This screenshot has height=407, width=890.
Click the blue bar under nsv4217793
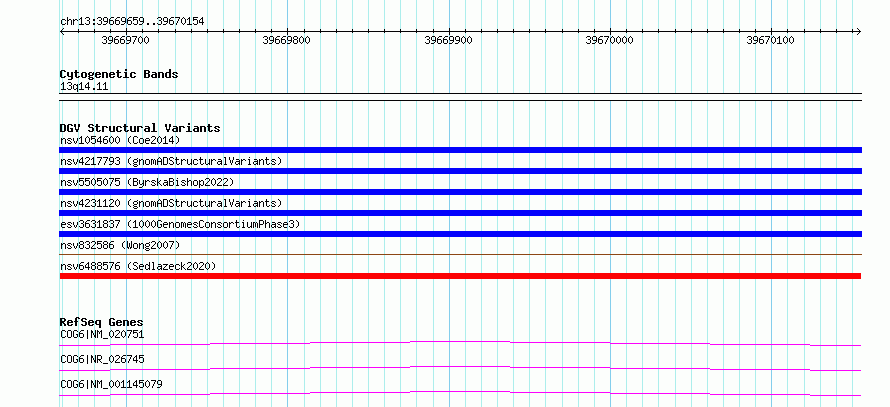(x=460, y=171)
